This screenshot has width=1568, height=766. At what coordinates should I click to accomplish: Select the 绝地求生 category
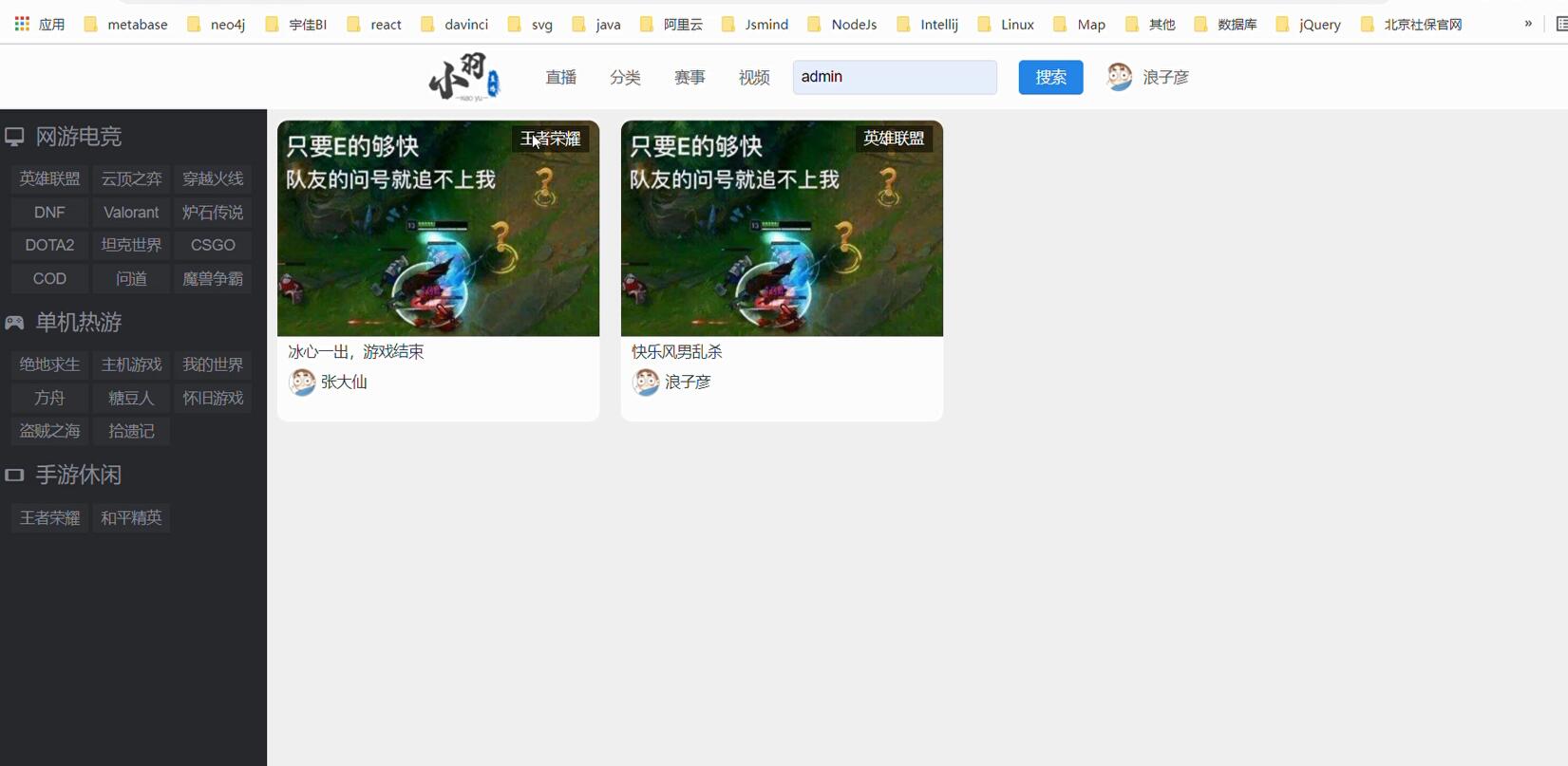(50, 364)
